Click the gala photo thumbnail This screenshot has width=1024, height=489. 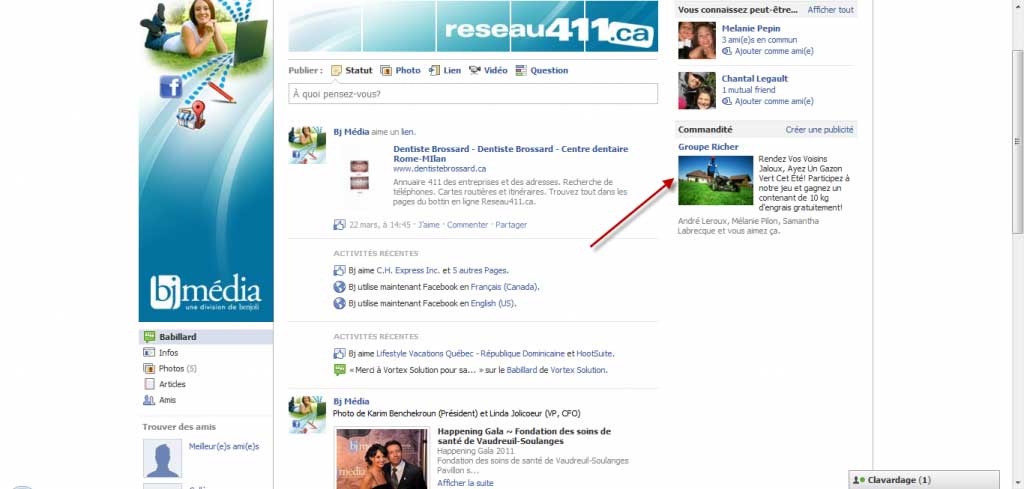point(382,458)
